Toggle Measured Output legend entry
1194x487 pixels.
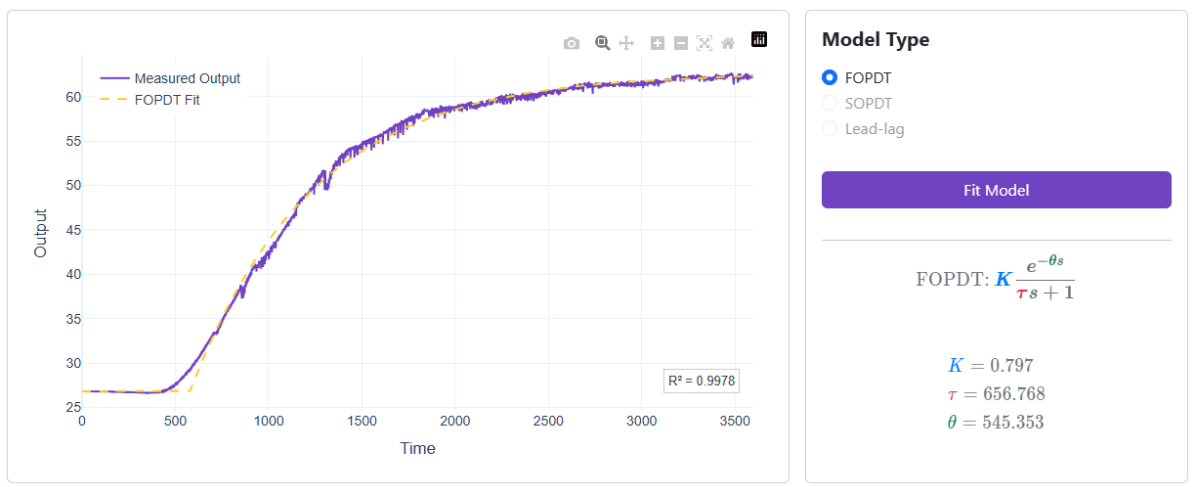171,78
